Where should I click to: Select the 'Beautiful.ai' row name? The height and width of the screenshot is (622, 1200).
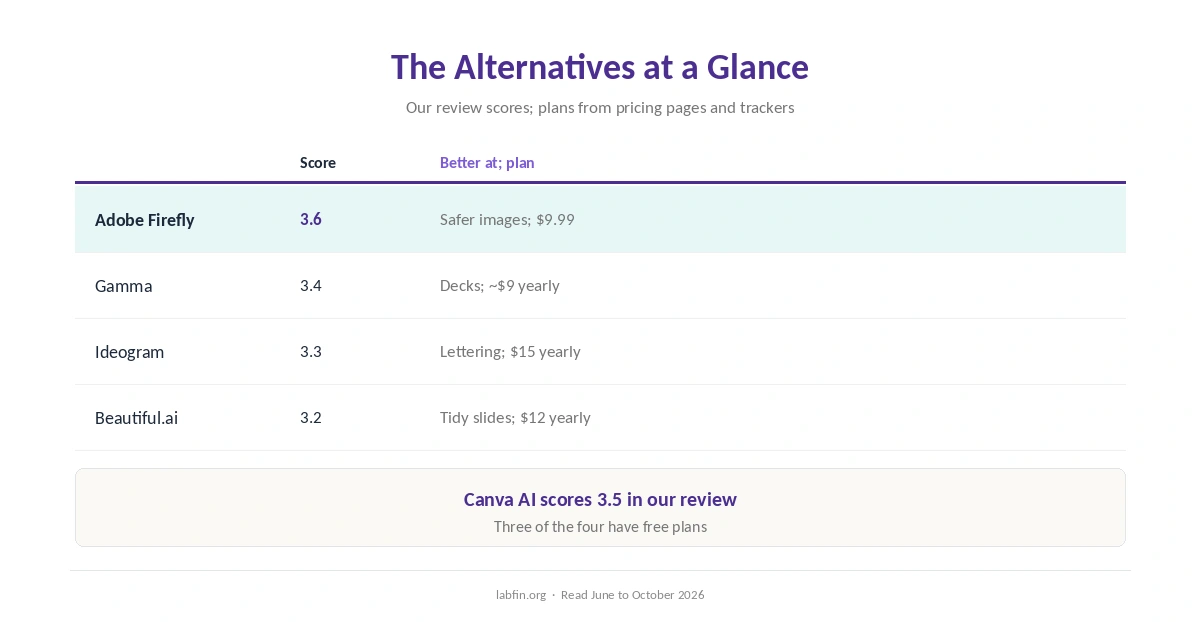[136, 418]
